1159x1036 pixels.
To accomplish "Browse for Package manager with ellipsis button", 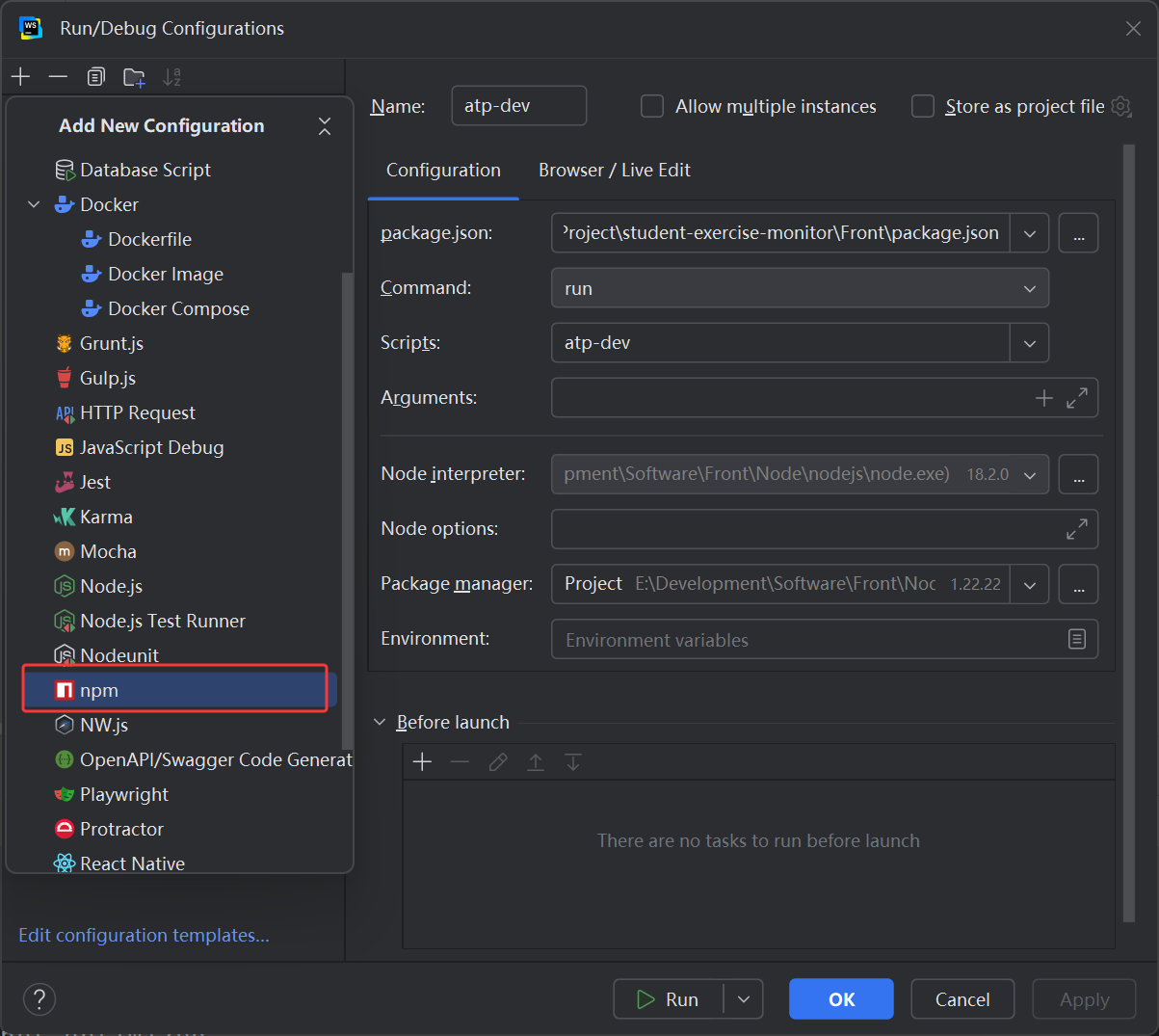I will [x=1079, y=584].
